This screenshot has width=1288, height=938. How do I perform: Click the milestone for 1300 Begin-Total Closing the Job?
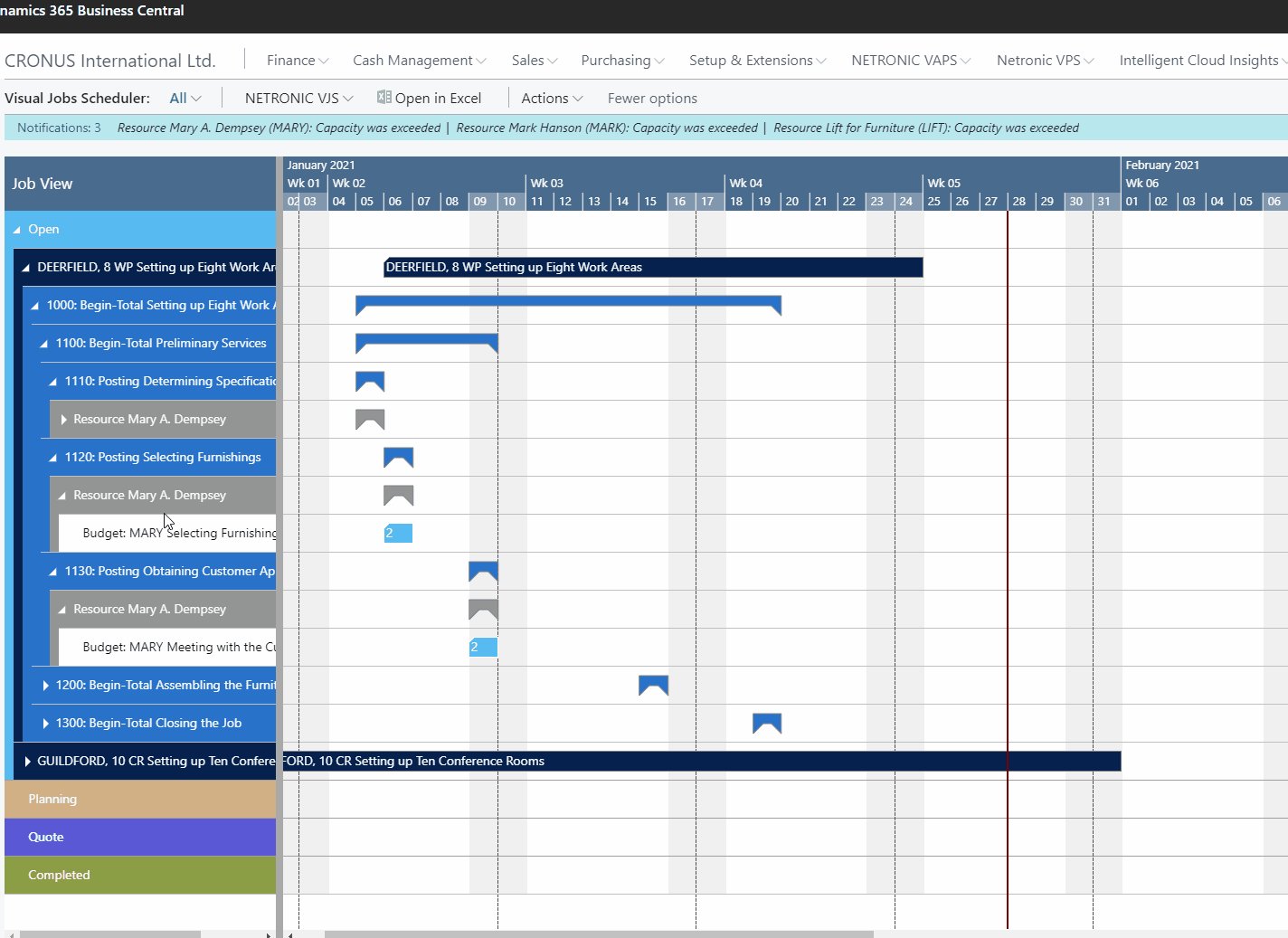pos(766,723)
